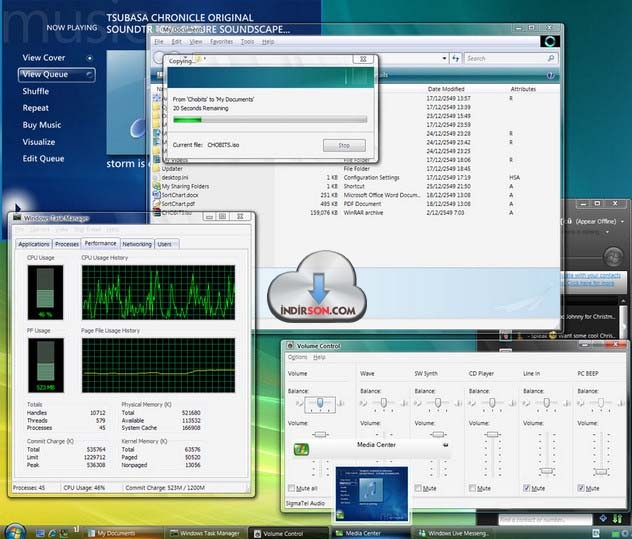Viewport: 632px width, 539px height.
Task: Click the My Sharing Folders shortcut icon
Action: pyautogui.click(x=156, y=186)
